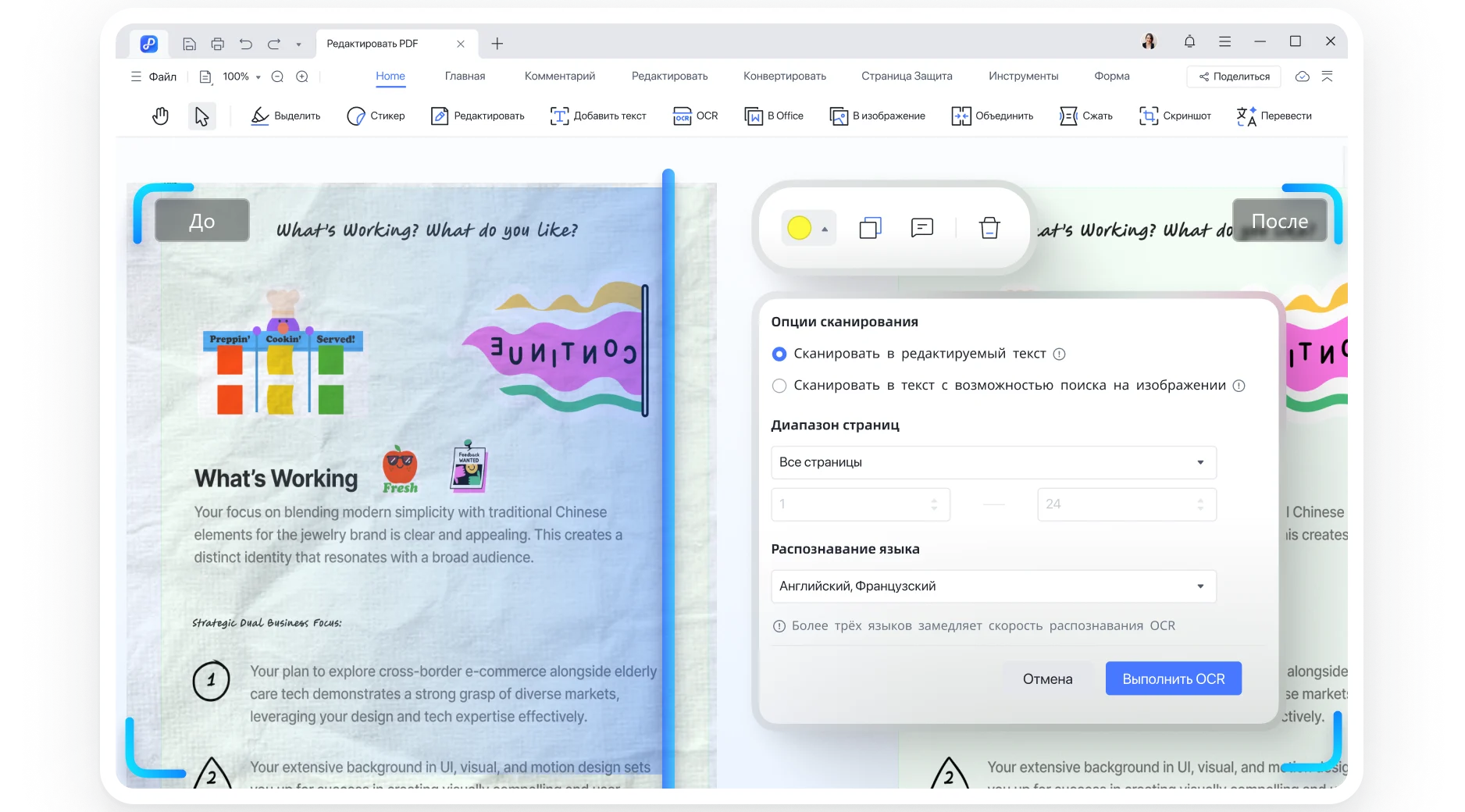Screen dimensions: 1465x812
Task: Click the Сжать compression tool
Action: tap(1086, 116)
